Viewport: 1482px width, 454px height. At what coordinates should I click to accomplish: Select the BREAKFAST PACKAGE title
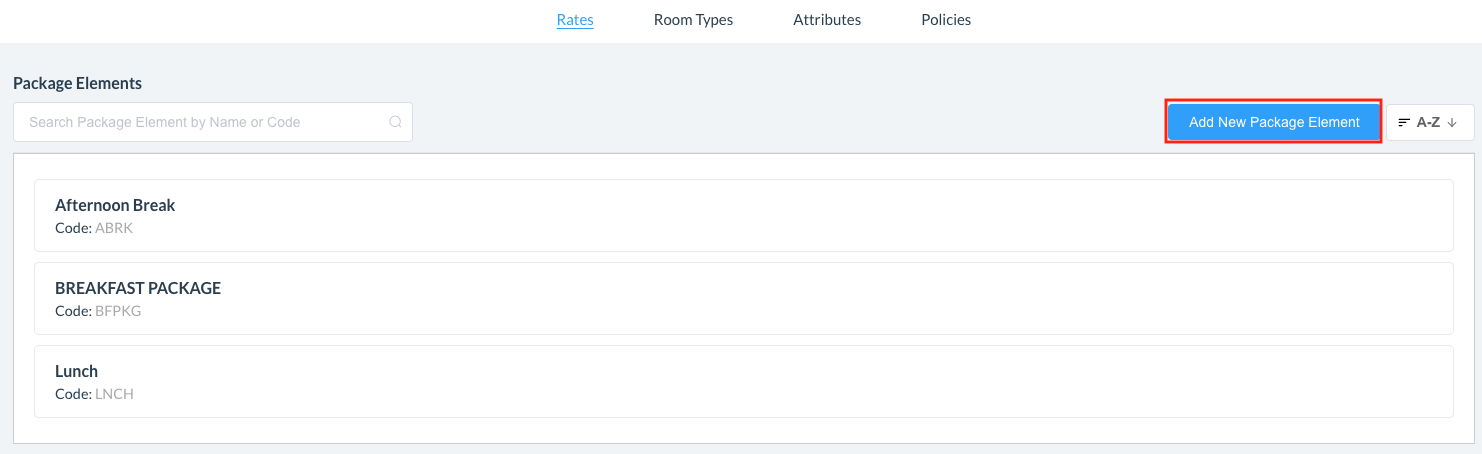[138, 288]
